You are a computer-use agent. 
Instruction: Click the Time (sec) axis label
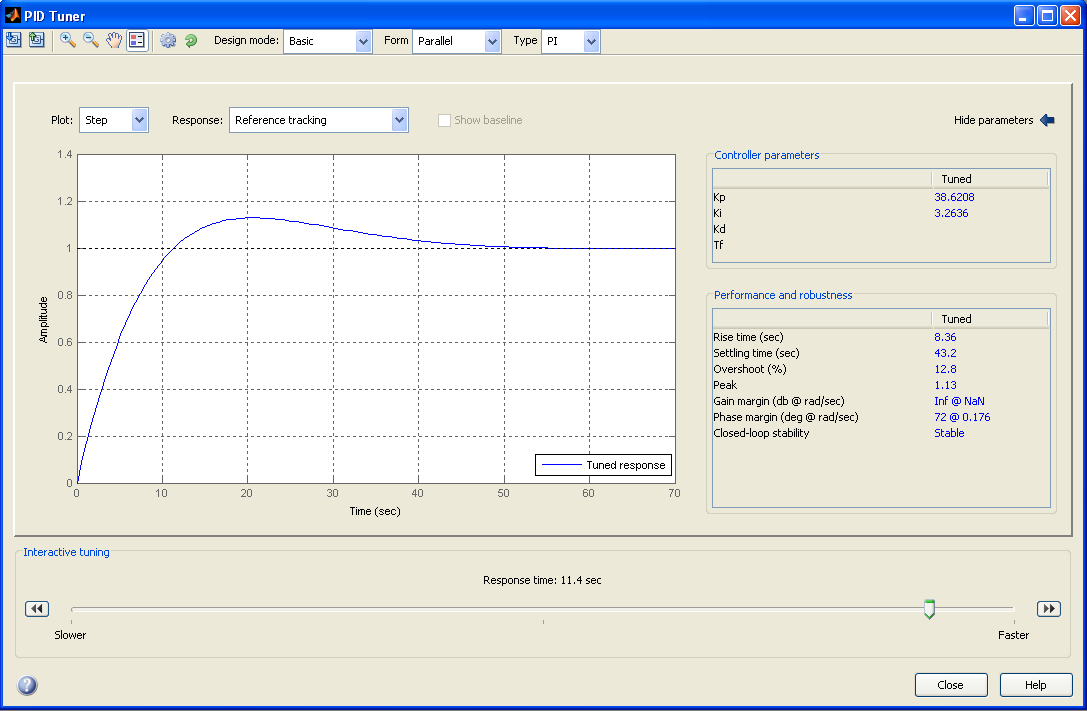pos(375,511)
